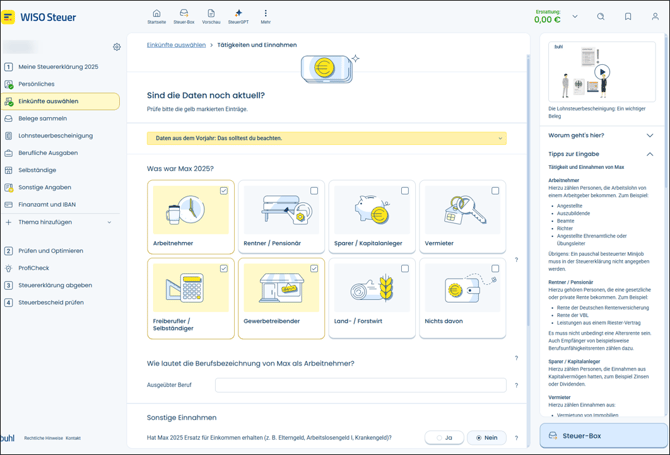Click the Ausgeübter Beruf input field
The width and height of the screenshot is (670, 455).
[361, 385]
